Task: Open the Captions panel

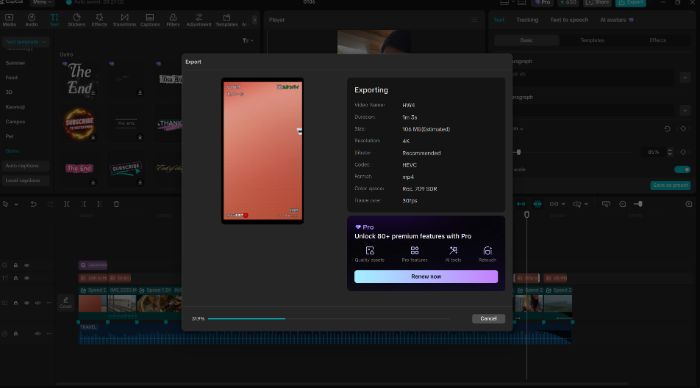Action: [x=150, y=20]
